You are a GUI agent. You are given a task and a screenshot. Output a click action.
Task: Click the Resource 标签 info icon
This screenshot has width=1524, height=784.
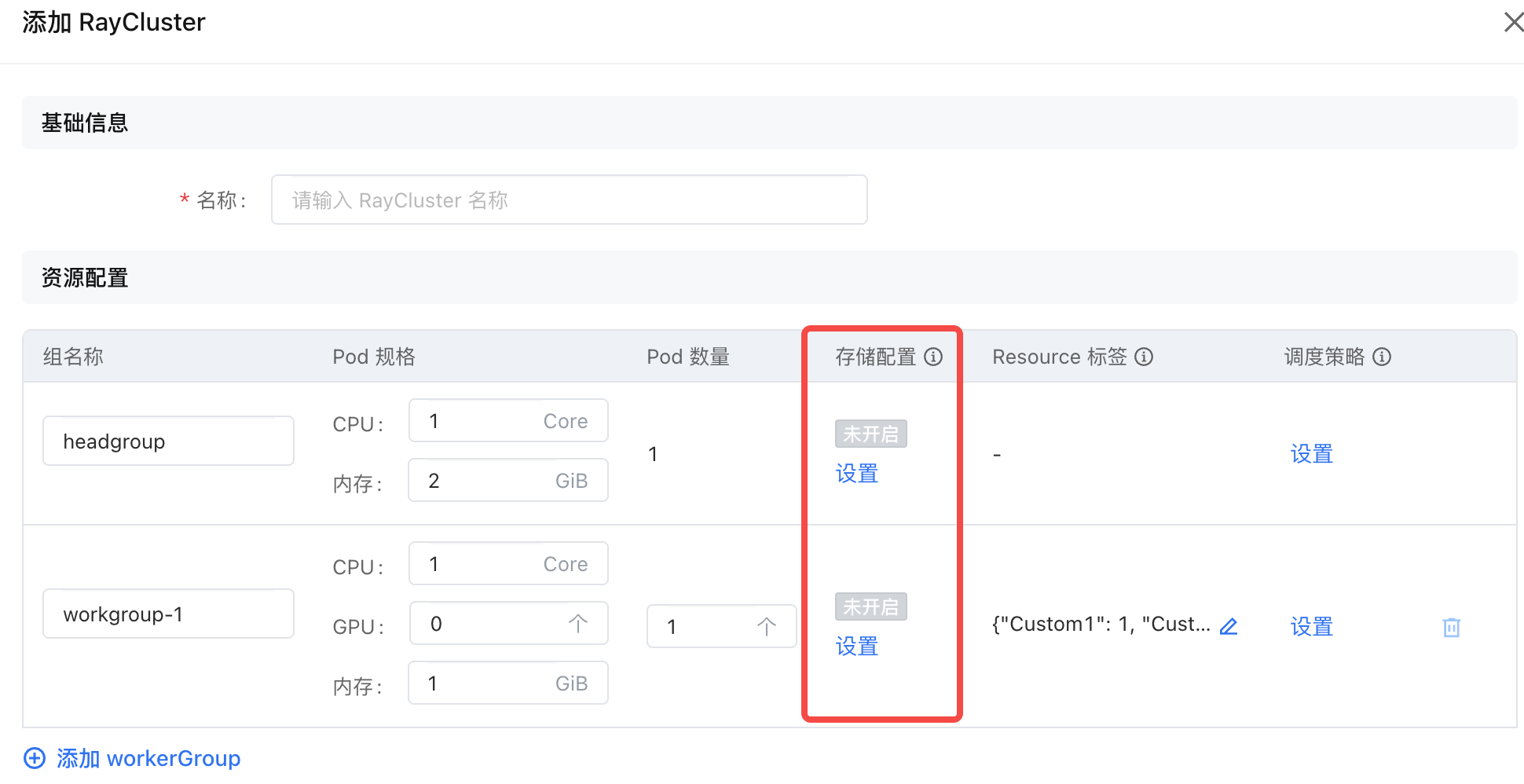1144,357
